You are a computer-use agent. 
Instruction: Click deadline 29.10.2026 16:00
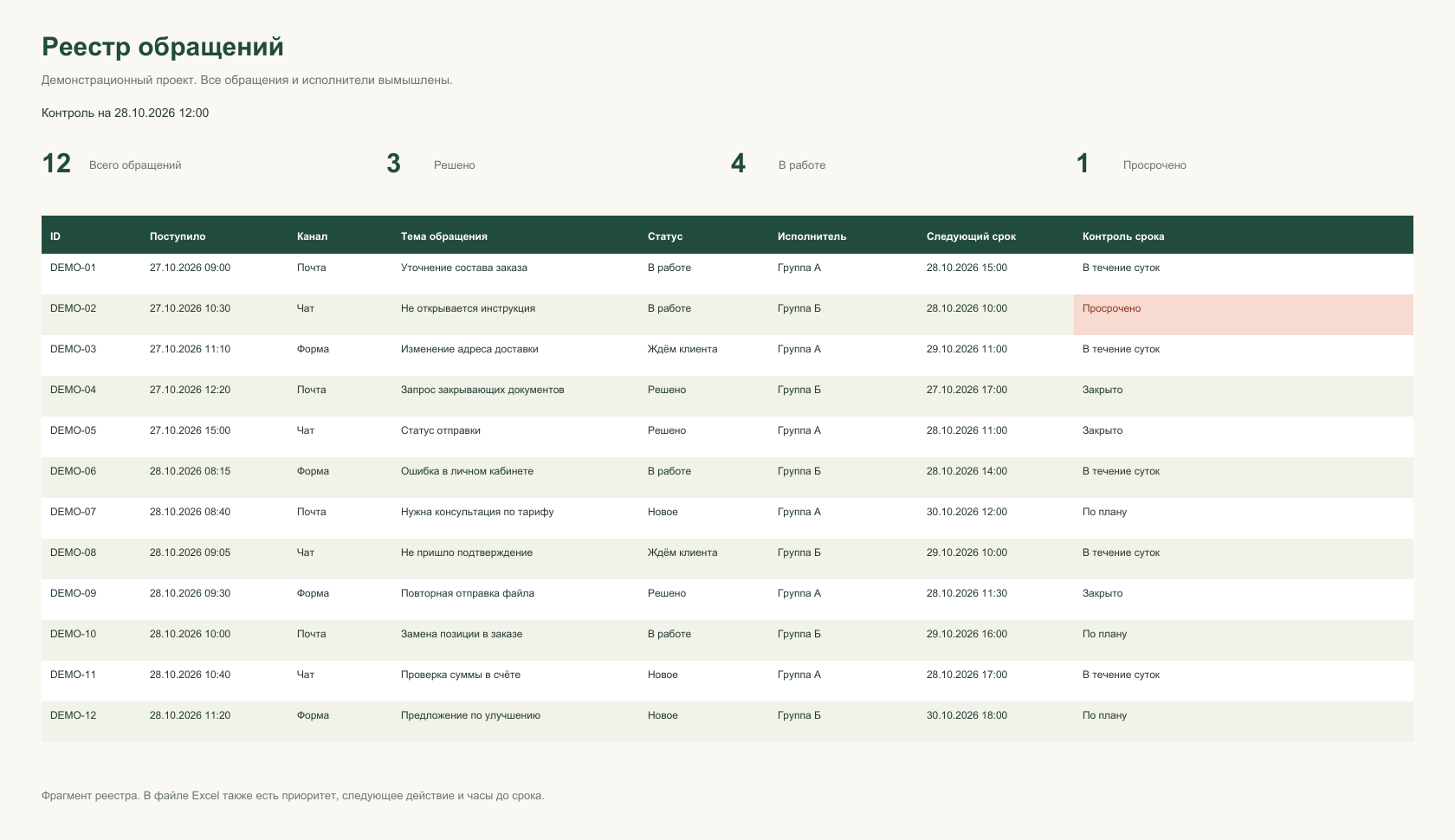[967, 634]
